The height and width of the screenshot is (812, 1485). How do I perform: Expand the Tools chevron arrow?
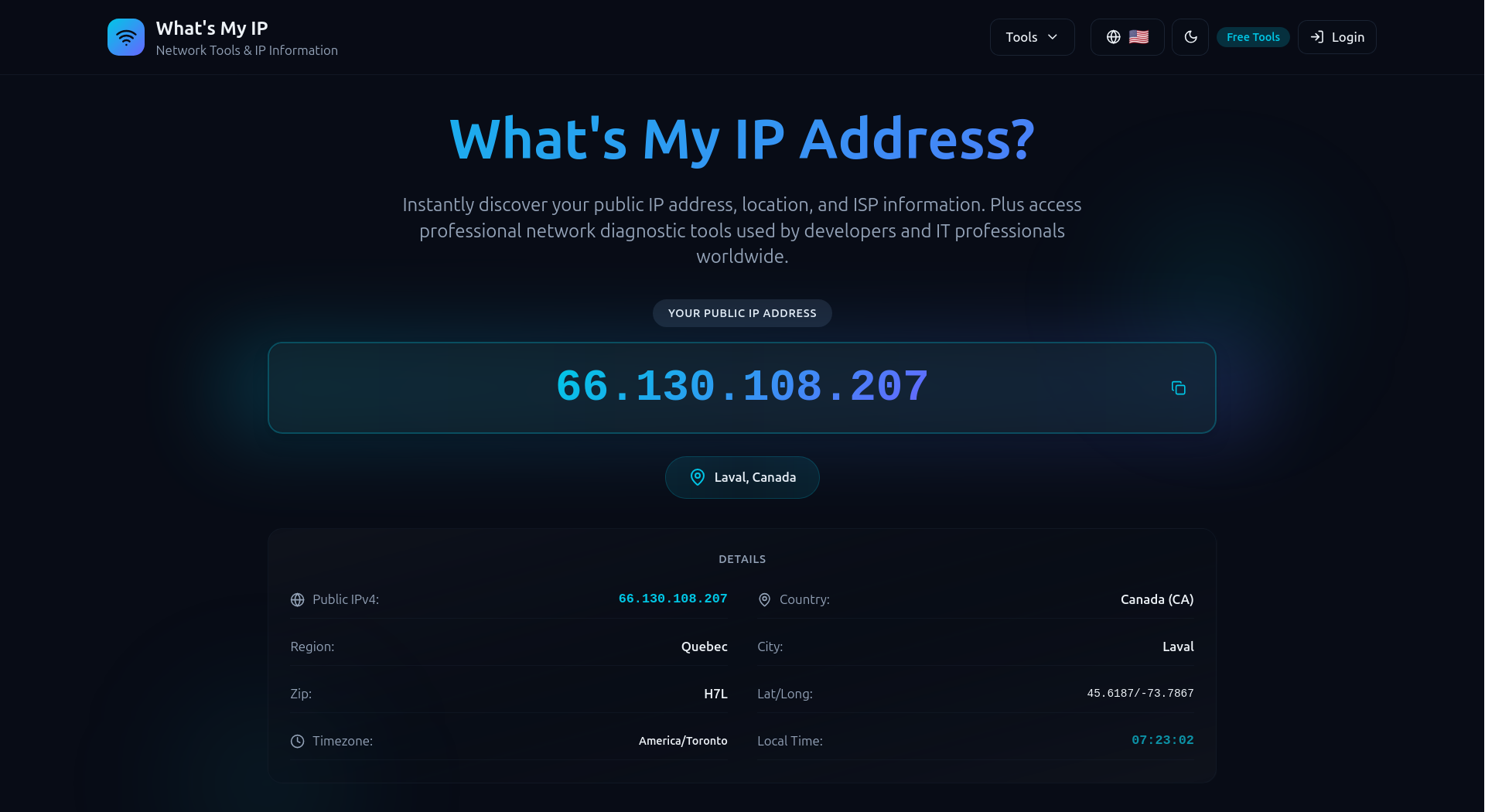(1053, 37)
